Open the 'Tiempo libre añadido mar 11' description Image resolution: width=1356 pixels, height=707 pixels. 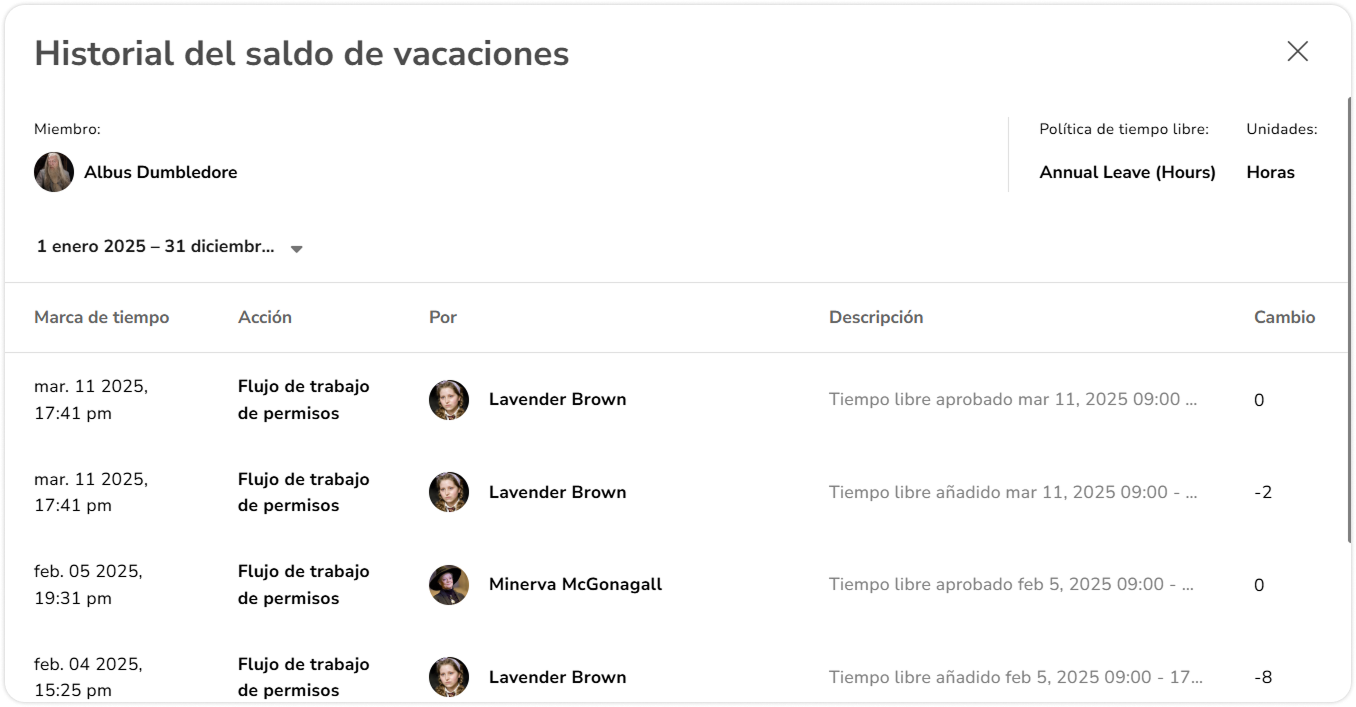pyautogui.click(x=1012, y=492)
